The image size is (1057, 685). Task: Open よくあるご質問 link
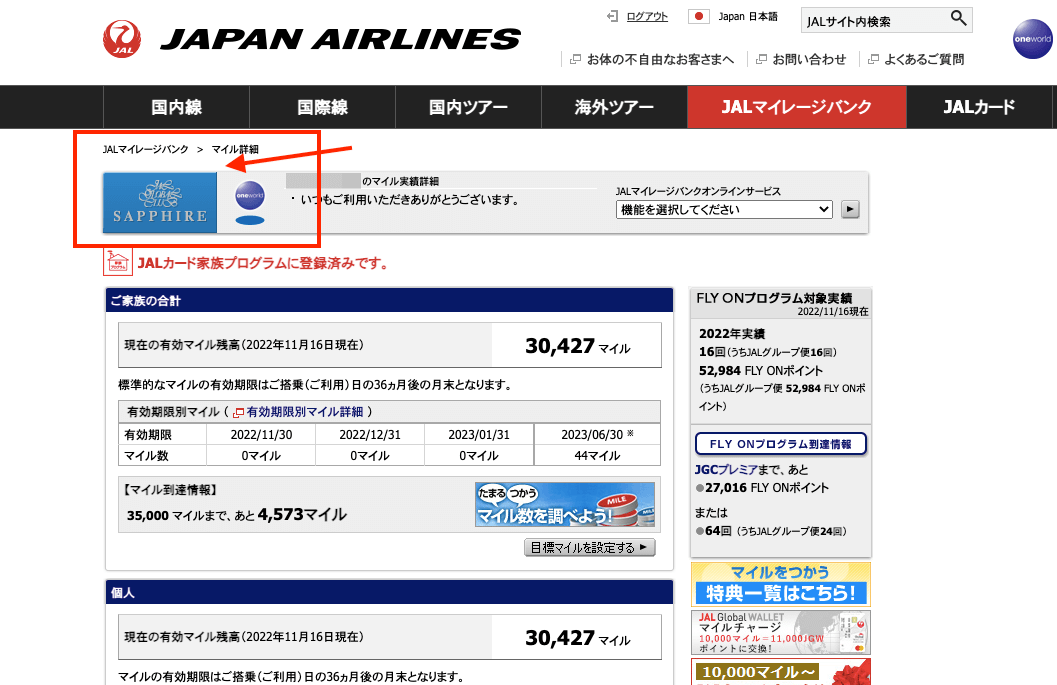pyautogui.click(x=916, y=59)
